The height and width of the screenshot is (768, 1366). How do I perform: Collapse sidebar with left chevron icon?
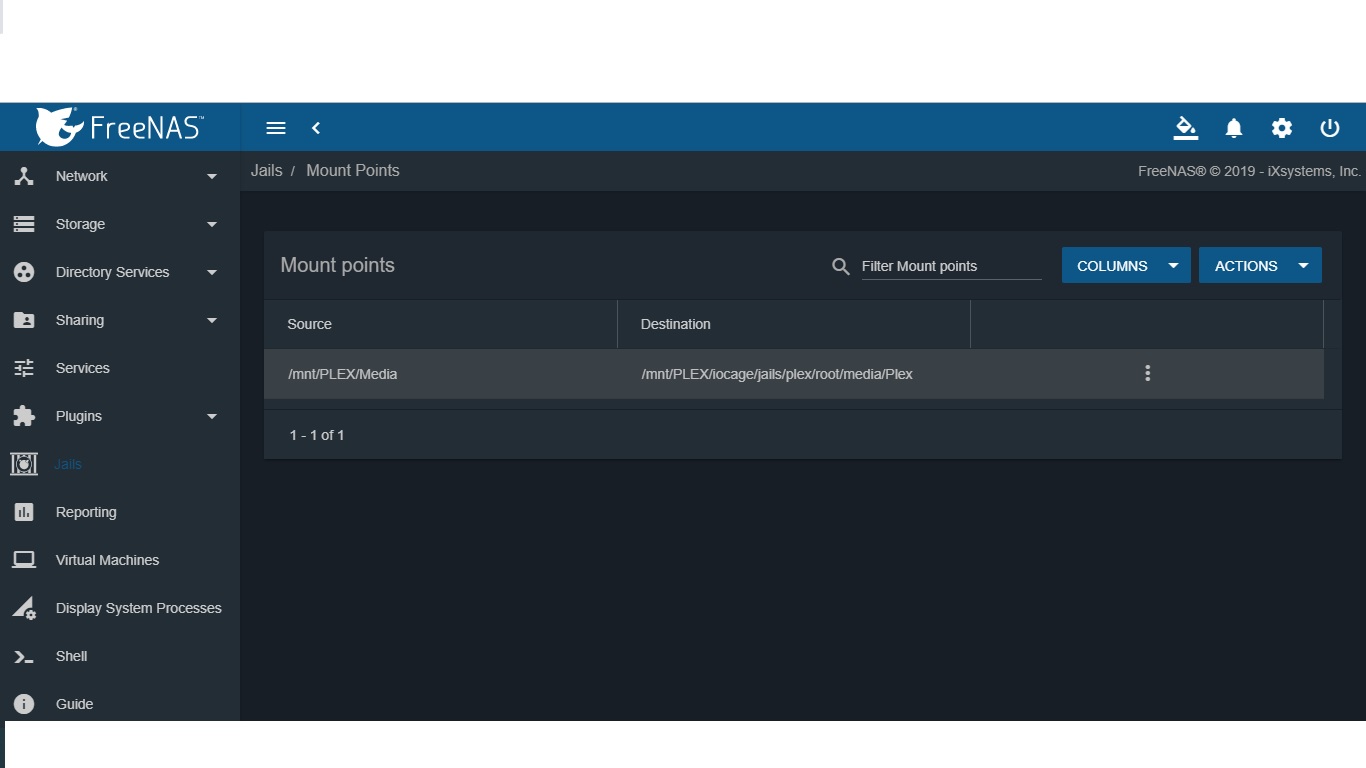(x=316, y=128)
